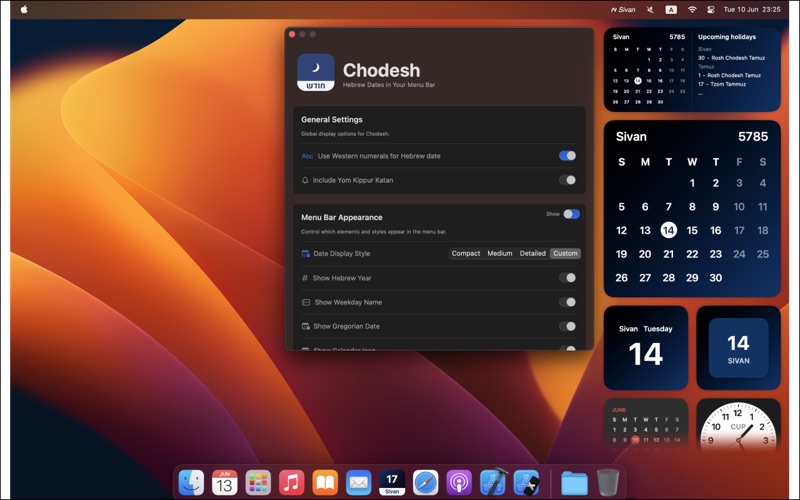The width and height of the screenshot is (800, 500).
Task: Launch the Books app from the dock
Action: coord(325,482)
